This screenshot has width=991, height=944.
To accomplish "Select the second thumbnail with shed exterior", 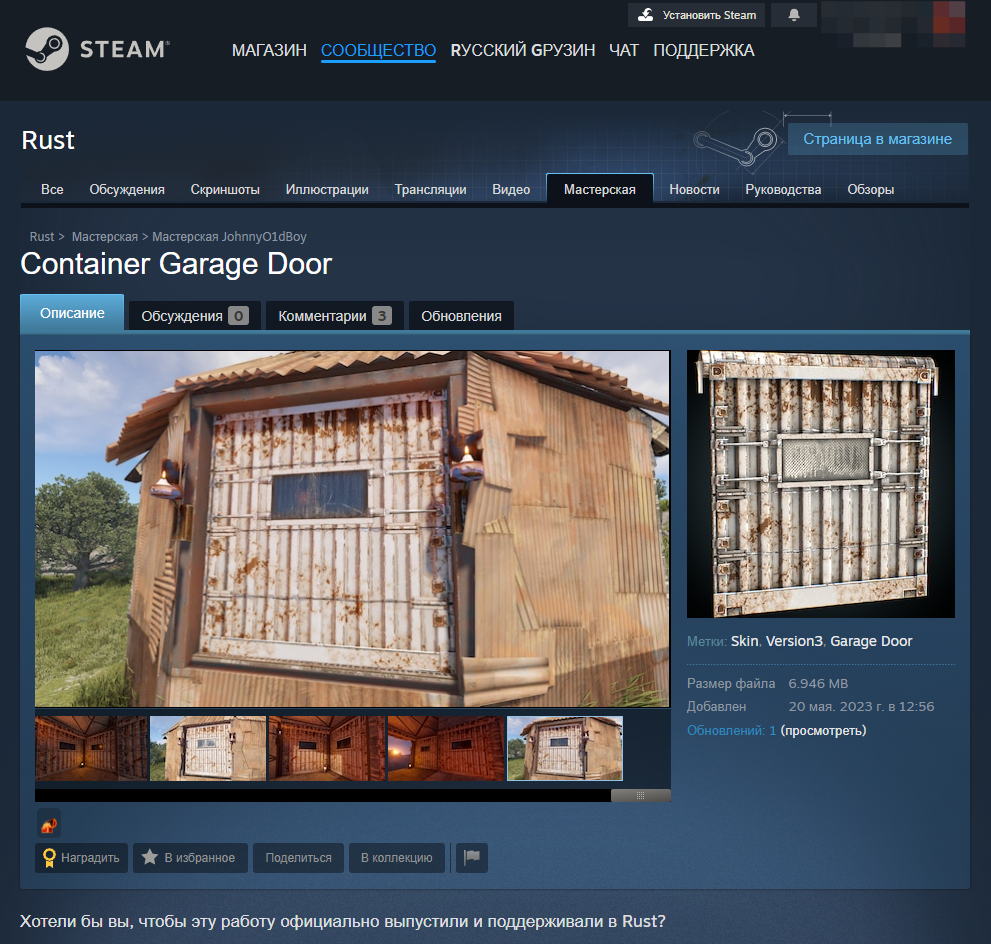I will [x=208, y=748].
